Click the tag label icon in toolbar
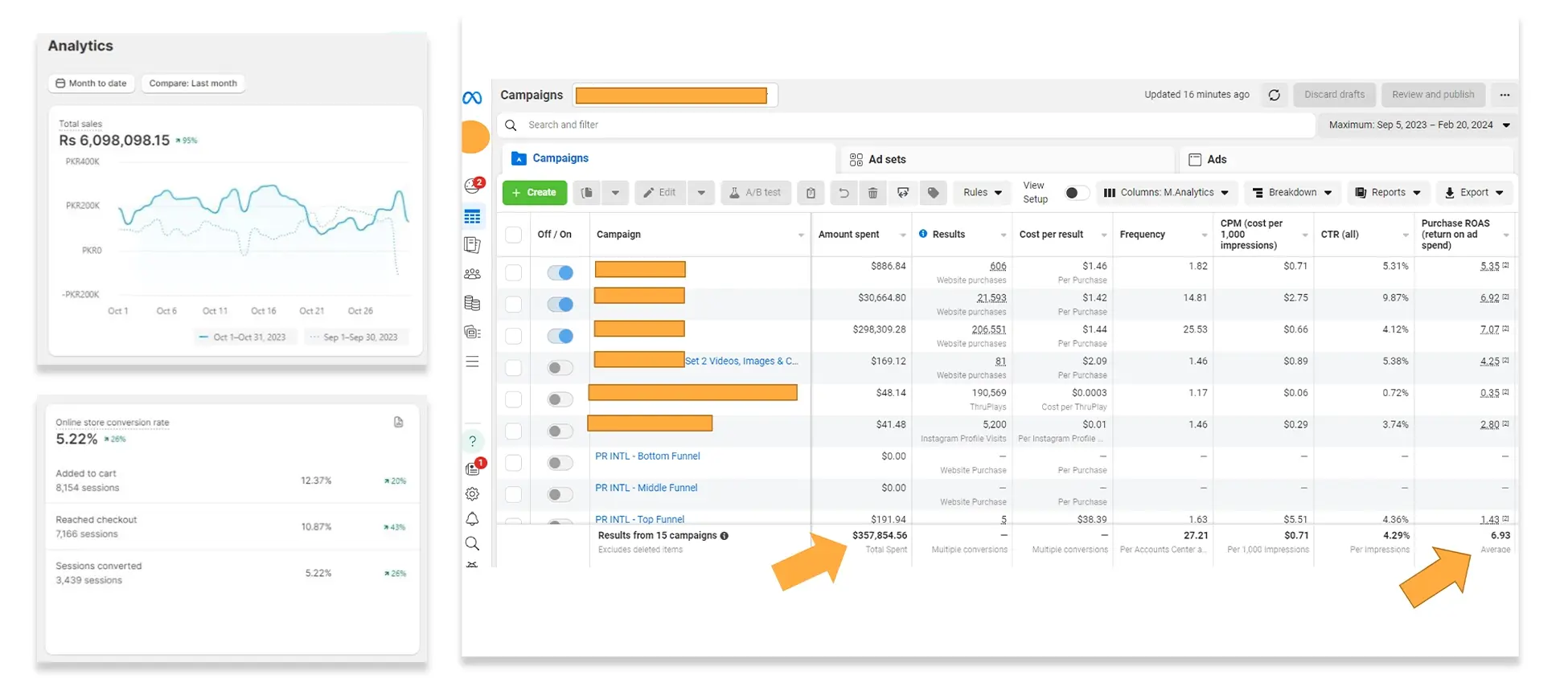 pyautogui.click(x=933, y=193)
